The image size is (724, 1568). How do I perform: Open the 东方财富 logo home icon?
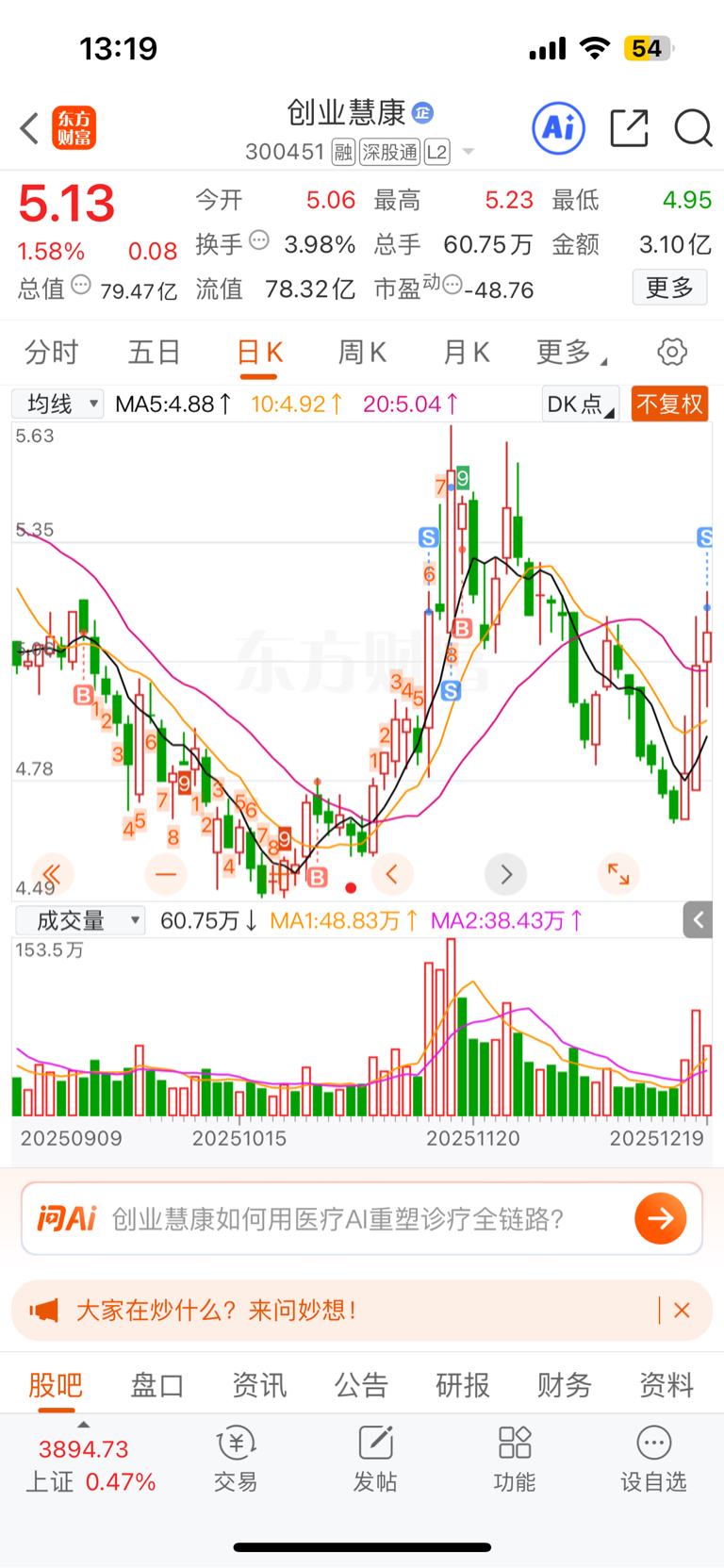click(74, 128)
